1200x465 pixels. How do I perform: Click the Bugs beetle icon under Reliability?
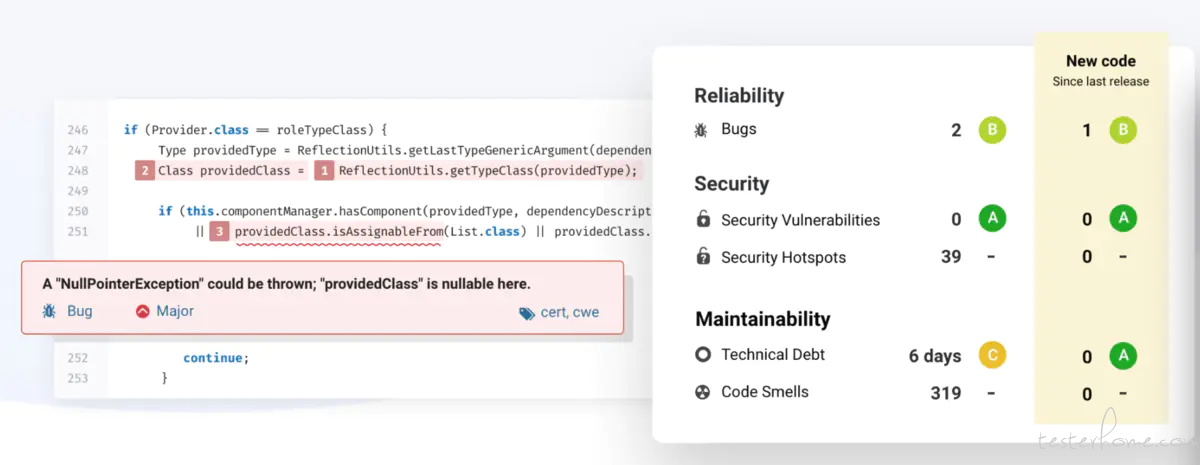[x=702, y=130]
